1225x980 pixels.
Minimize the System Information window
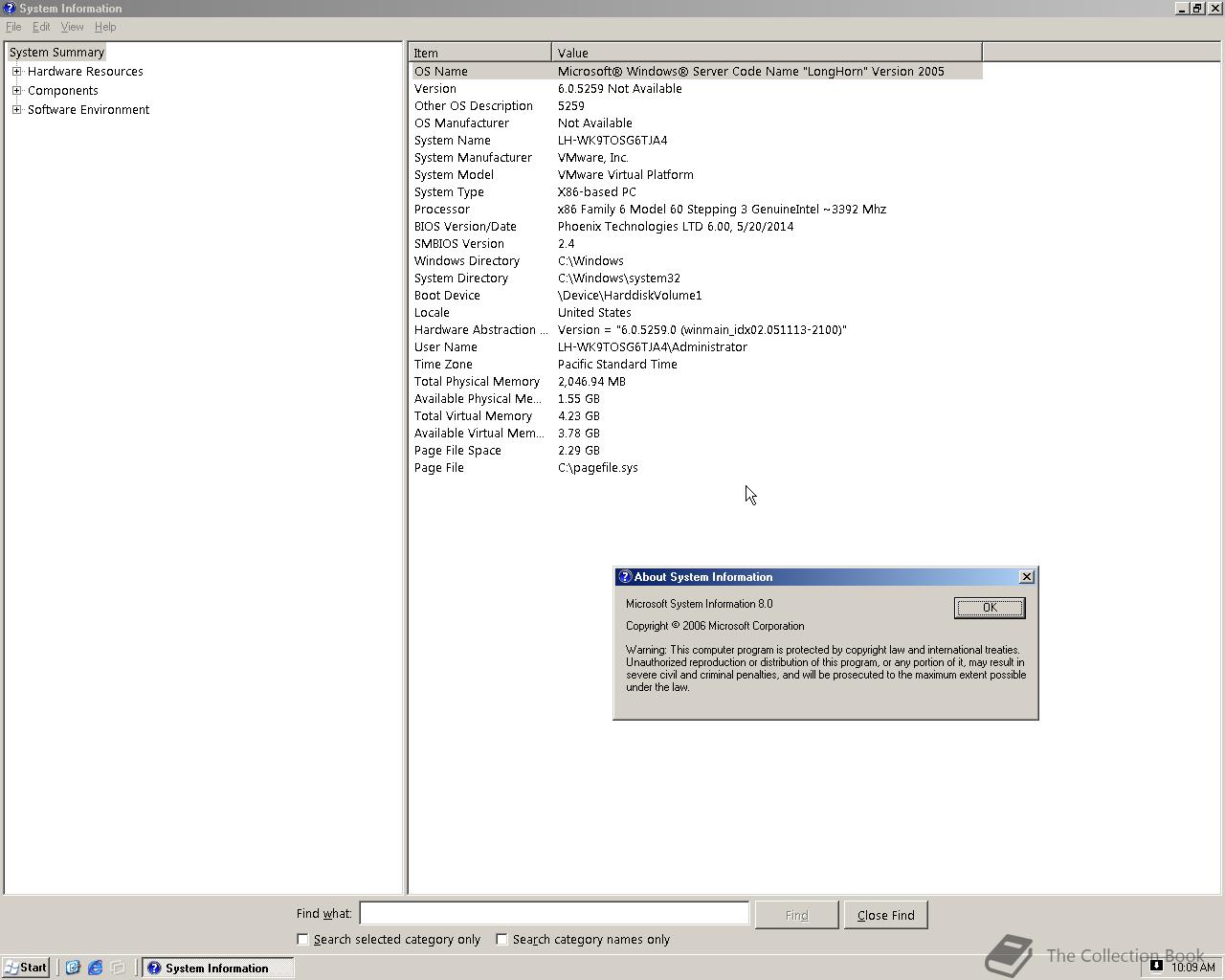(x=1182, y=8)
